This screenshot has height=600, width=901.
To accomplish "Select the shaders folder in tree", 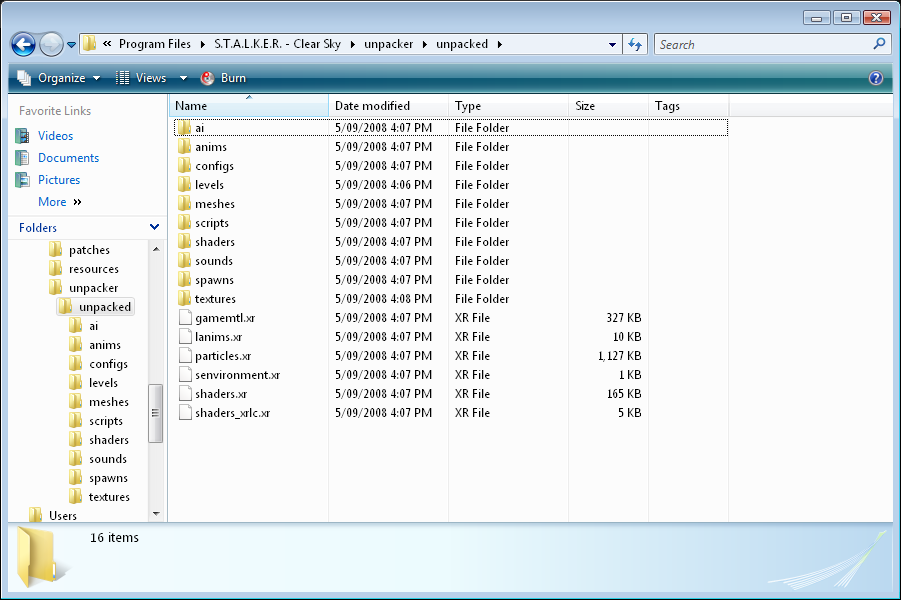I will click(108, 440).
